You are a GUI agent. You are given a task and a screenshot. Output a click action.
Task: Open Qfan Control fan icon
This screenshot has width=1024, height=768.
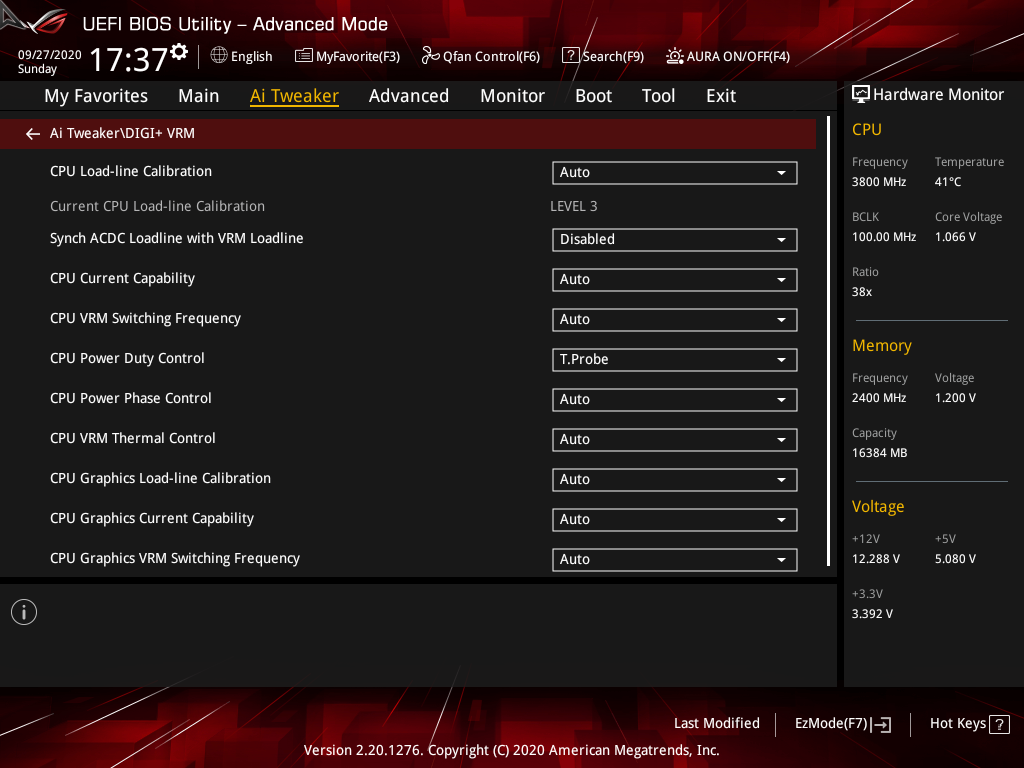[430, 56]
